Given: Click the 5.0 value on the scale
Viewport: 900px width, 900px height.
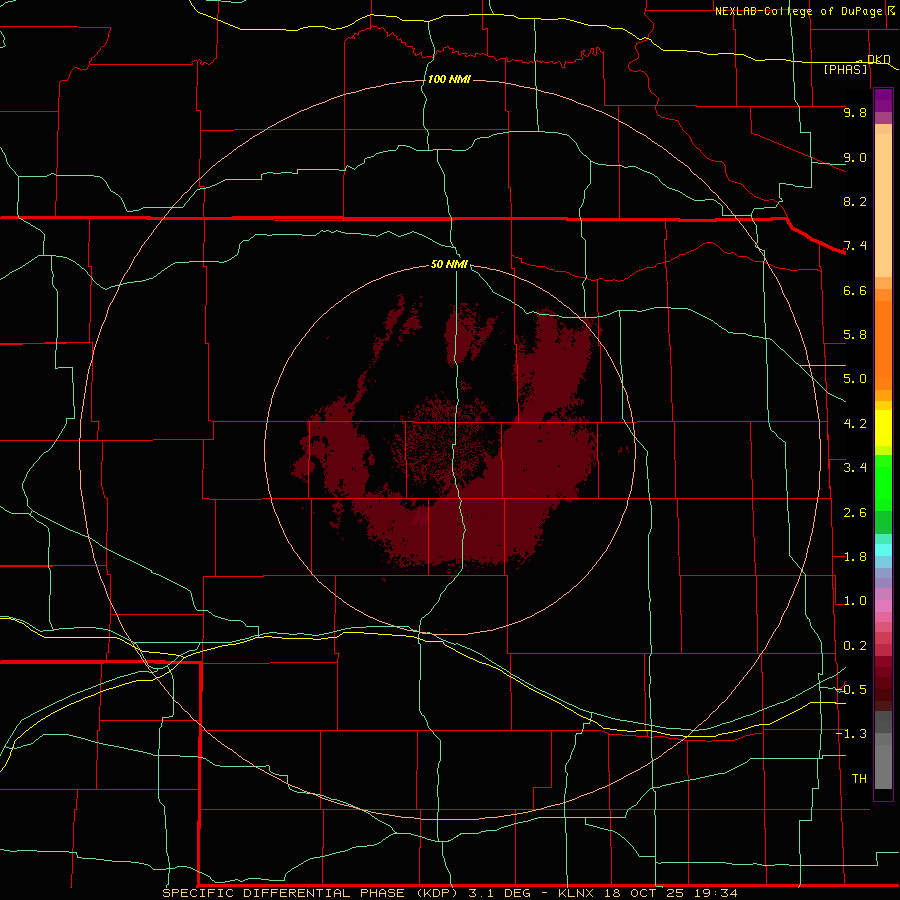Looking at the screenshot, I should [855, 379].
